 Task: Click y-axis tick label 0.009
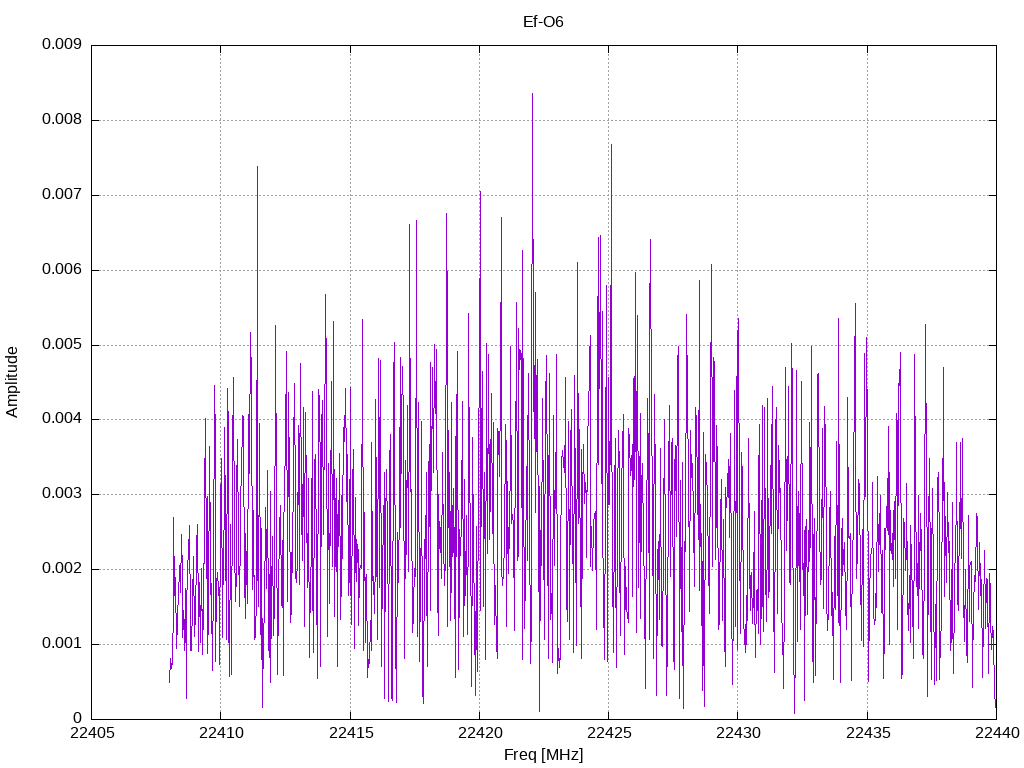(x=62, y=44)
